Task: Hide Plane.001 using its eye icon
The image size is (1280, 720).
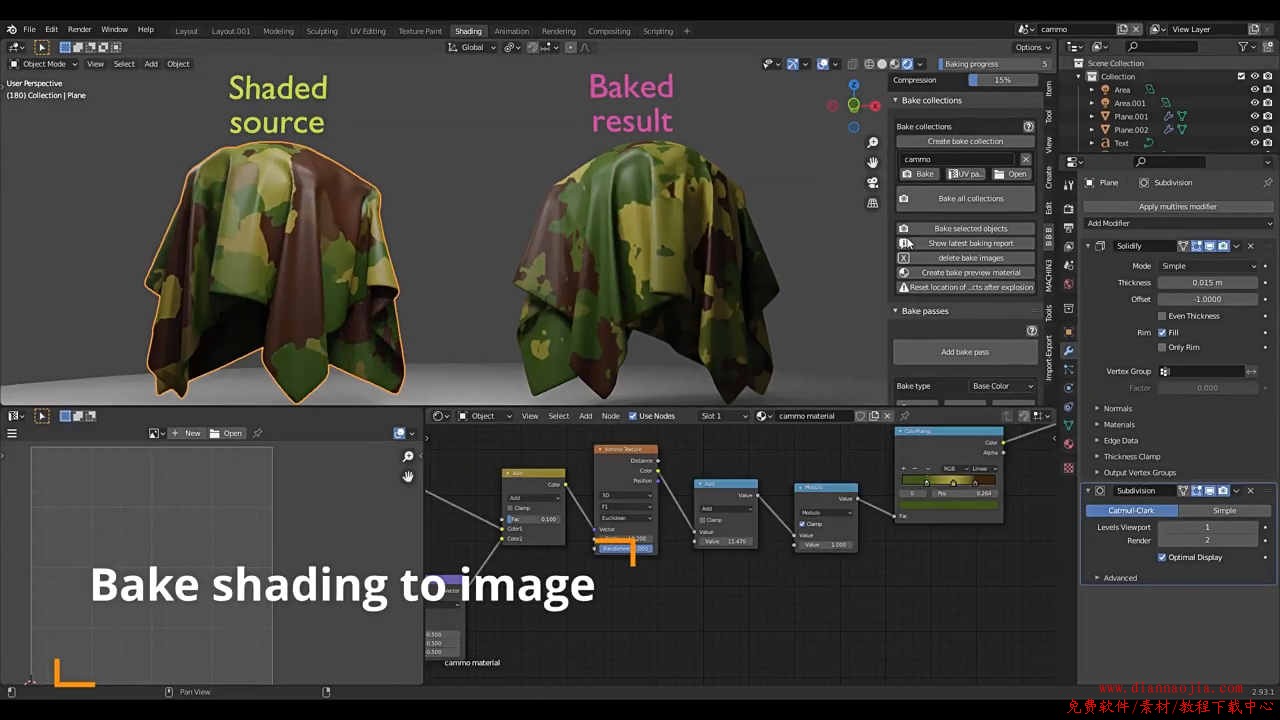Action: pos(1254,116)
